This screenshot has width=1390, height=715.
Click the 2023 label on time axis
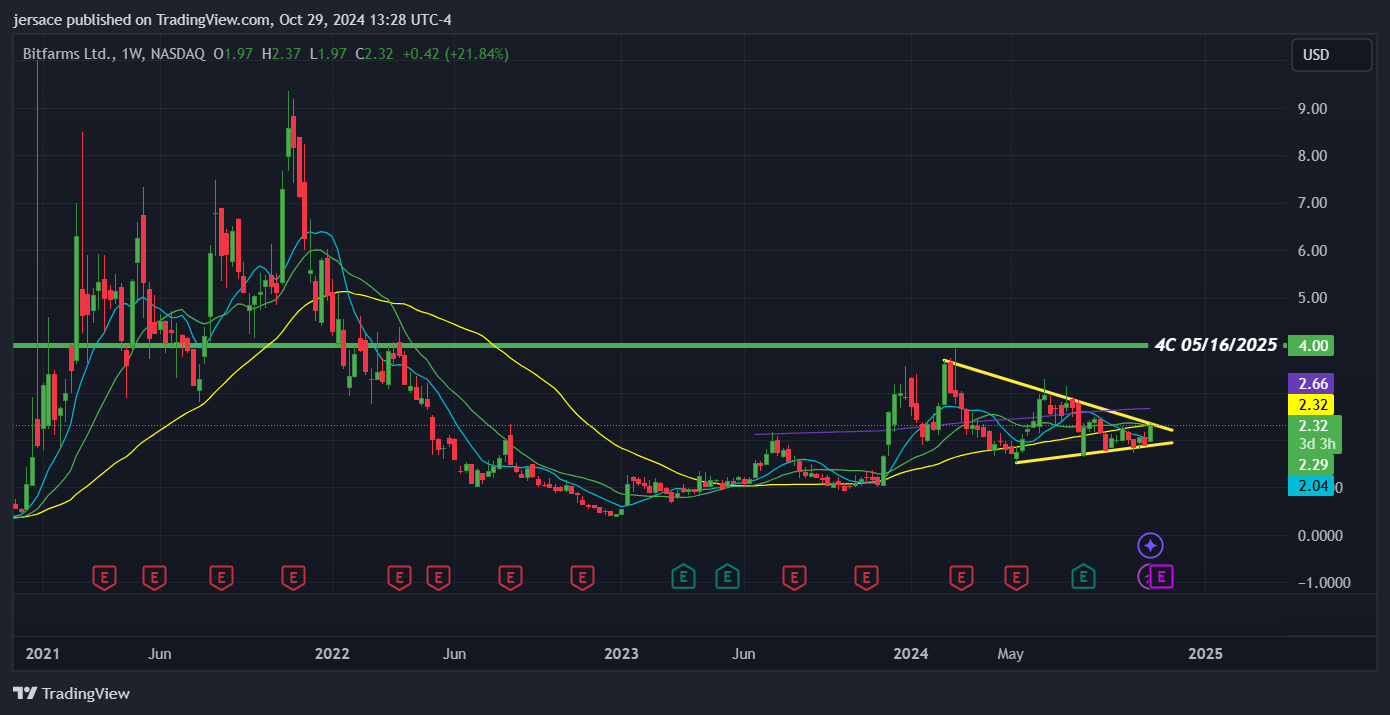click(621, 654)
